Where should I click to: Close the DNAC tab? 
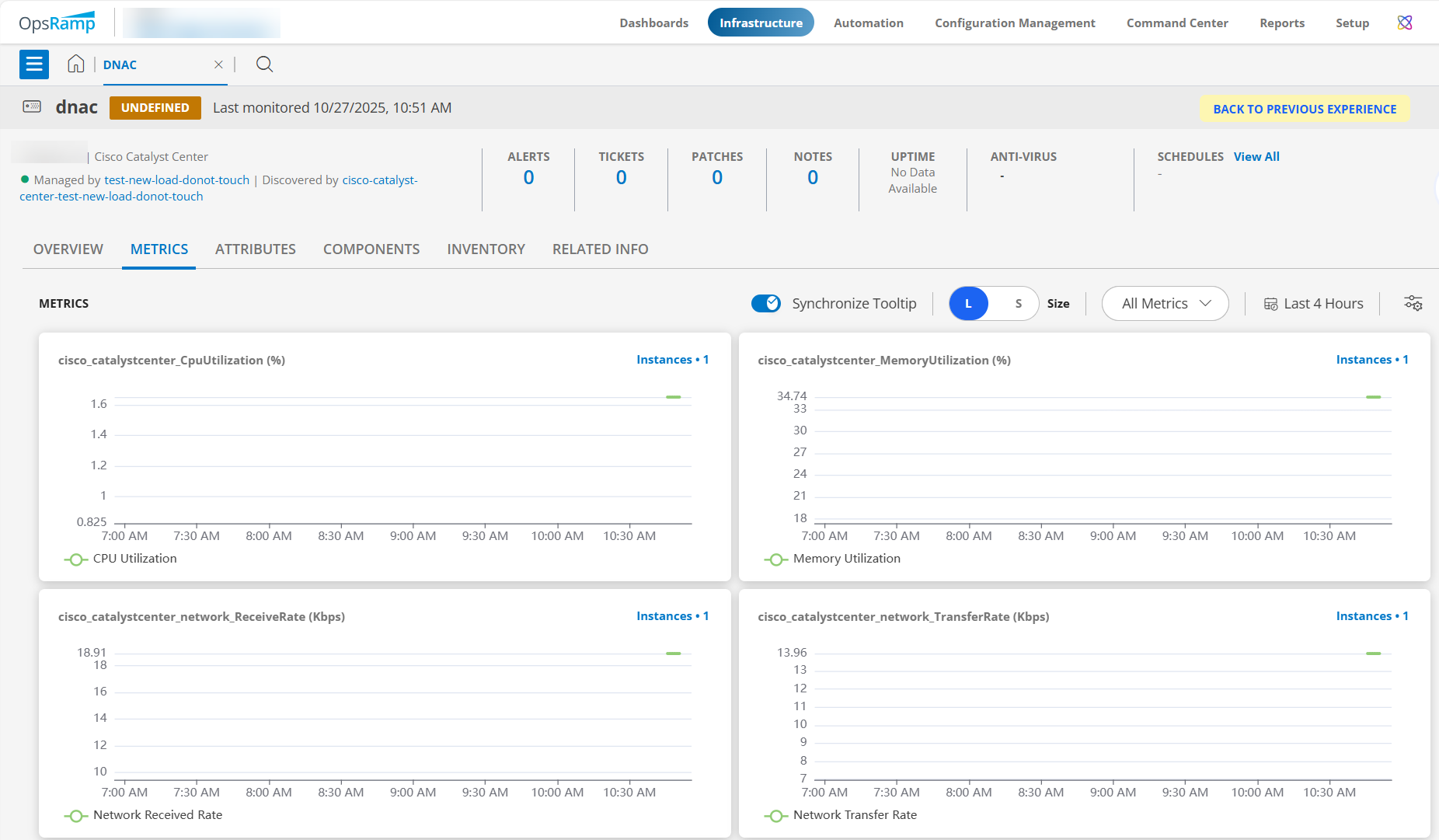coord(218,64)
